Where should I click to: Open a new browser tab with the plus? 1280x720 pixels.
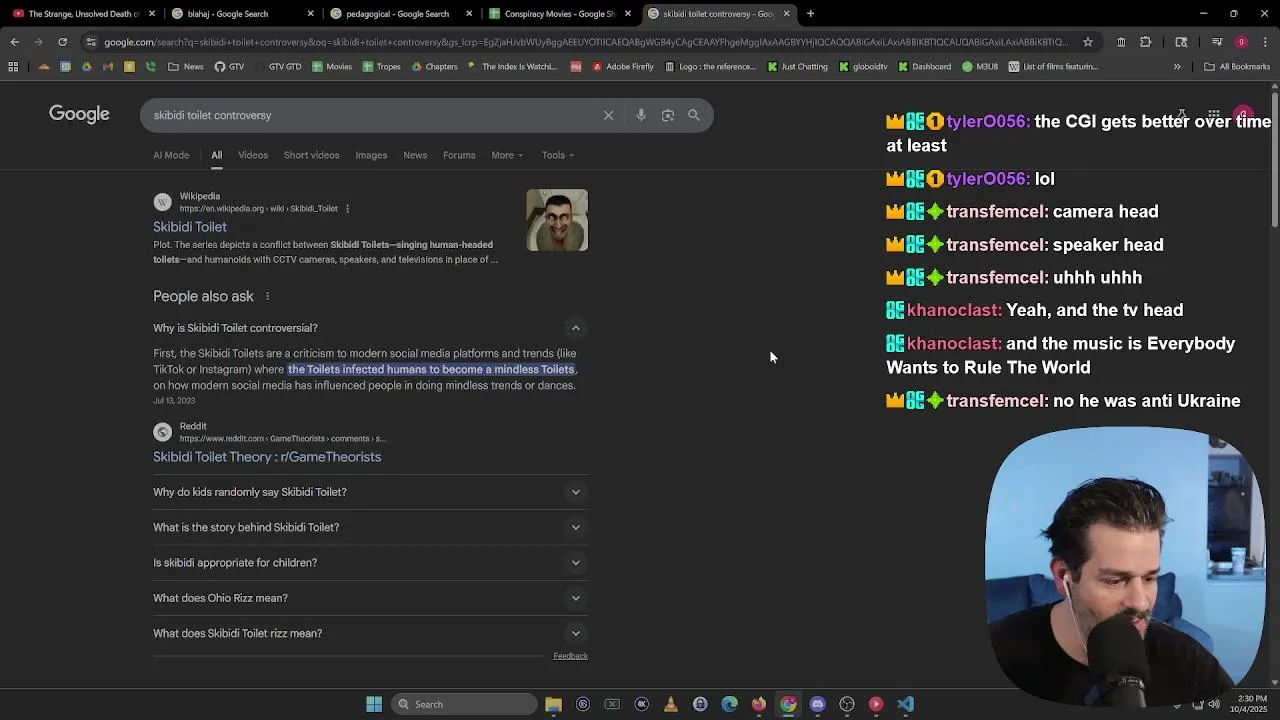pyautogui.click(x=810, y=14)
